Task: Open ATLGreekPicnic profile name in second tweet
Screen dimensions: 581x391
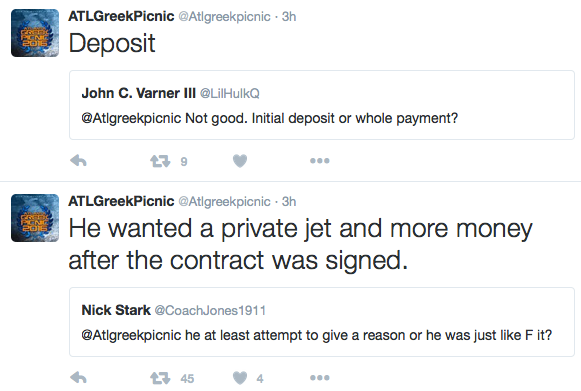Action: (121, 201)
